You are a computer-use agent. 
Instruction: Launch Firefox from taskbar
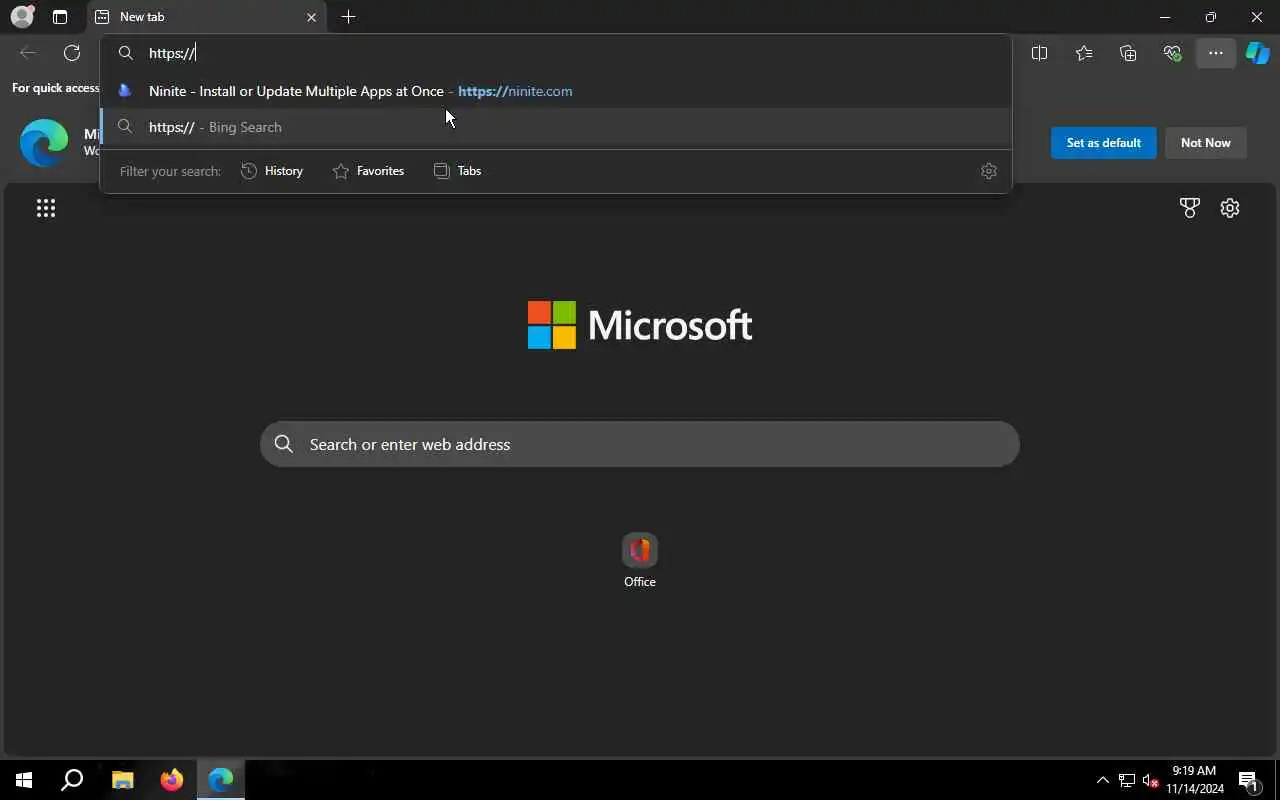(171, 780)
